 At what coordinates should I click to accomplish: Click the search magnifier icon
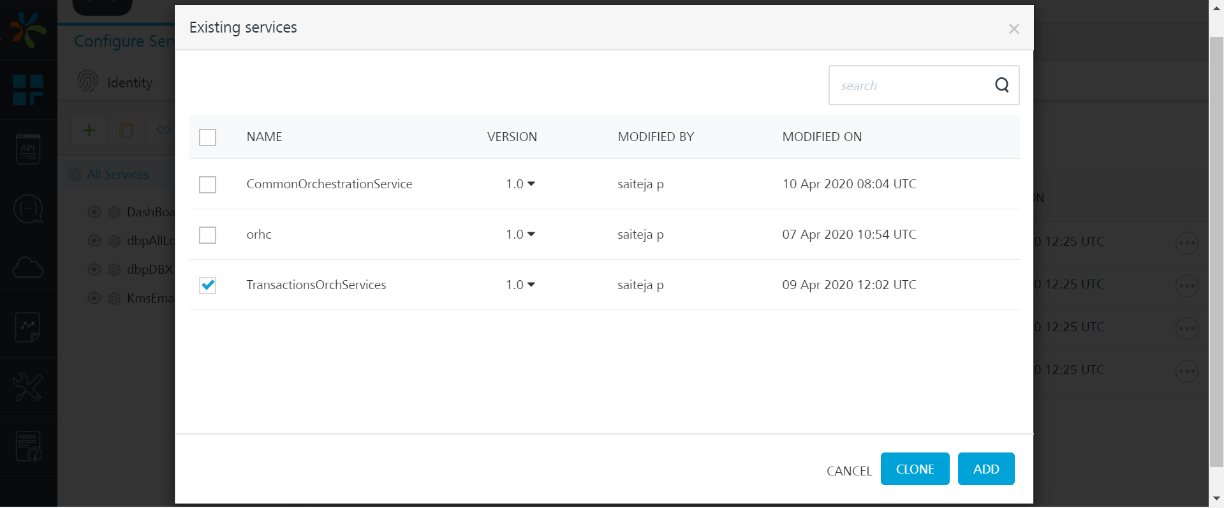click(x=1002, y=85)
